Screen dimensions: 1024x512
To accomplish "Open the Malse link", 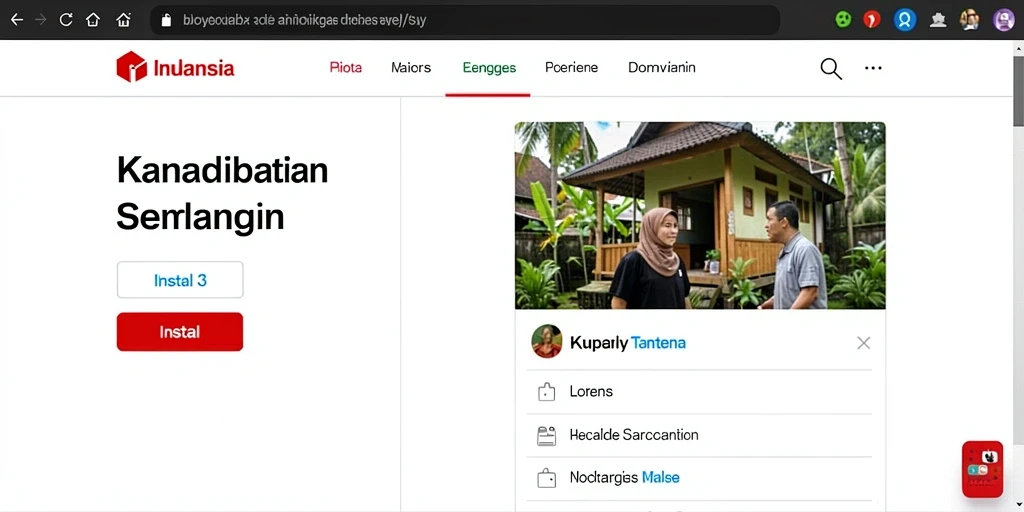I will pyautogui.click(x=661, y=477).
